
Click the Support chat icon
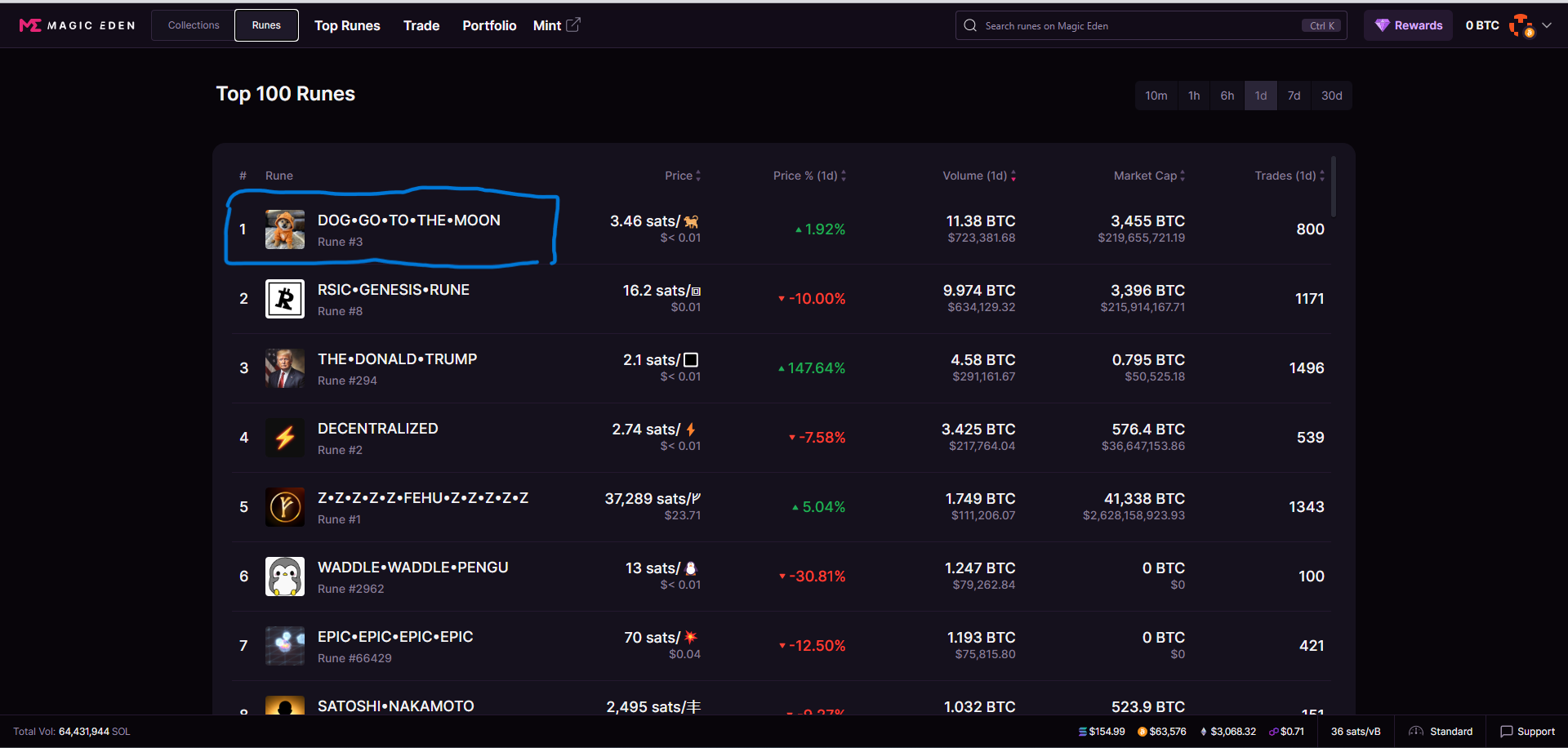click(1507, 732)
